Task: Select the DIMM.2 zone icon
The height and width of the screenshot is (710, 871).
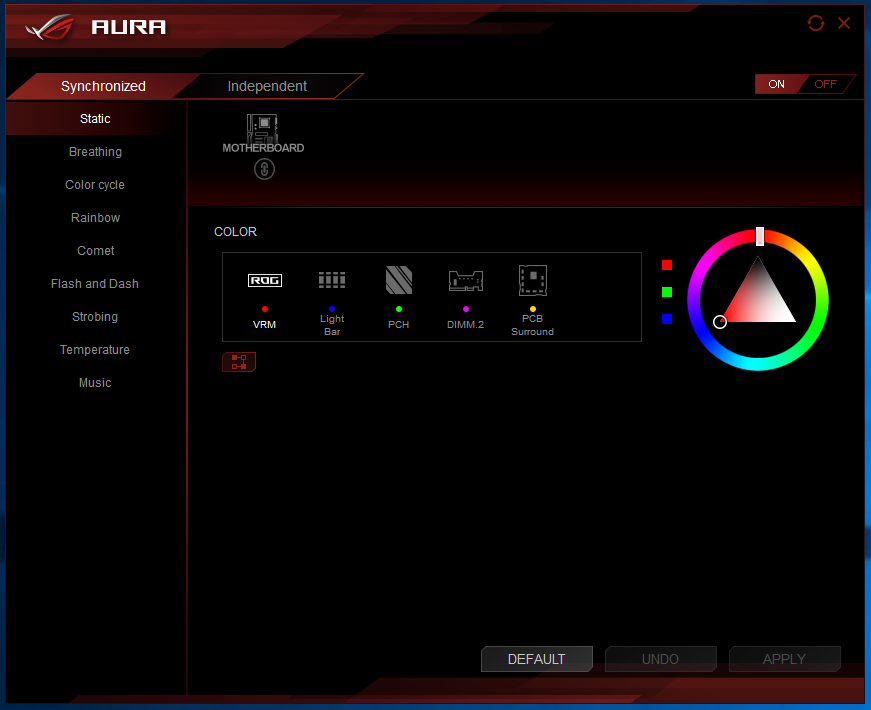Action: pyautogui.click(x=465, y=281)
